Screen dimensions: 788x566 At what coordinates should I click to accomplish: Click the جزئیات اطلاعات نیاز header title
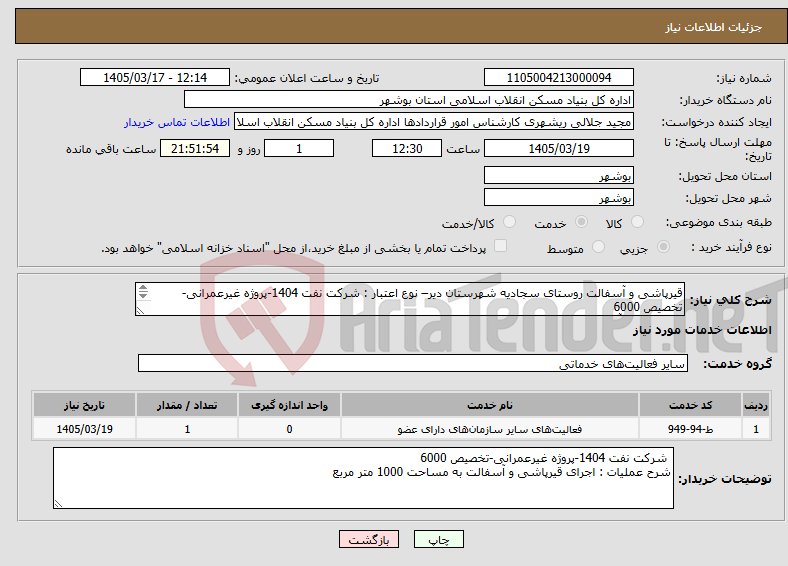(714, 27)
